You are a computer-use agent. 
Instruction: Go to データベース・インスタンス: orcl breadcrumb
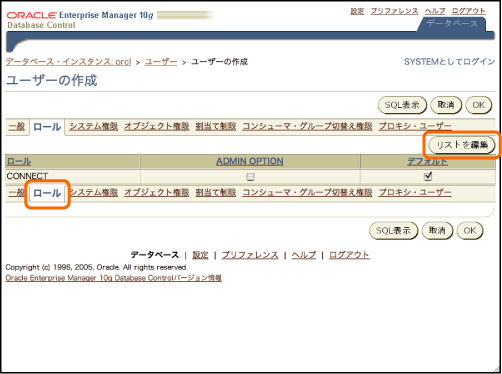68,62
